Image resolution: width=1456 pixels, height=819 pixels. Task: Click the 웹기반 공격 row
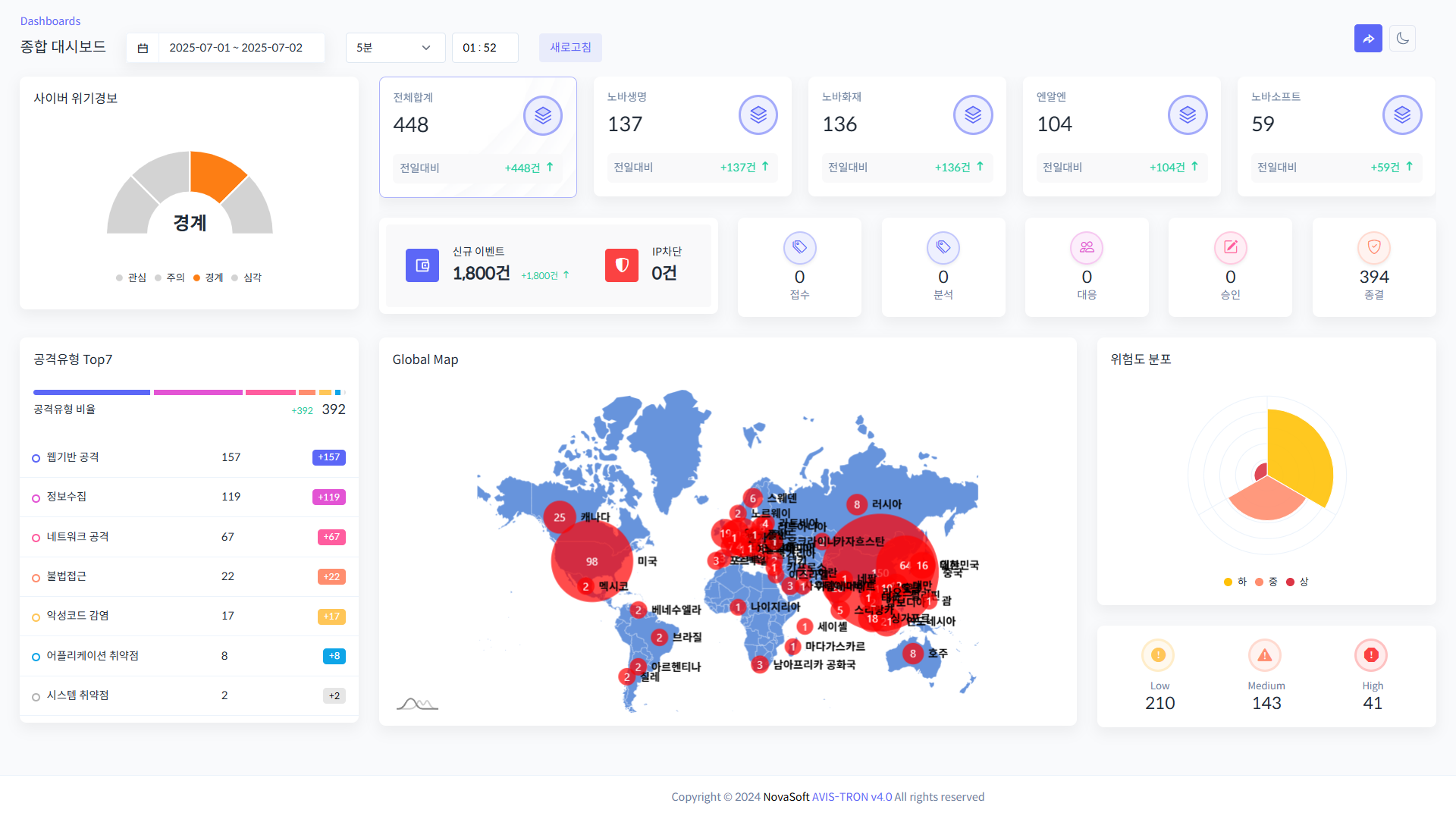point(189,457)
